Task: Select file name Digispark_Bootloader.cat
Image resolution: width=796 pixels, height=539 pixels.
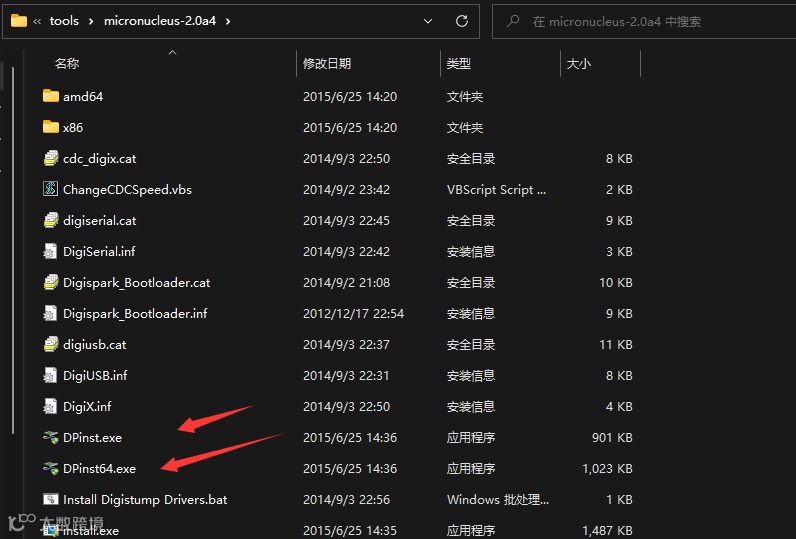Action: (137, 283)
